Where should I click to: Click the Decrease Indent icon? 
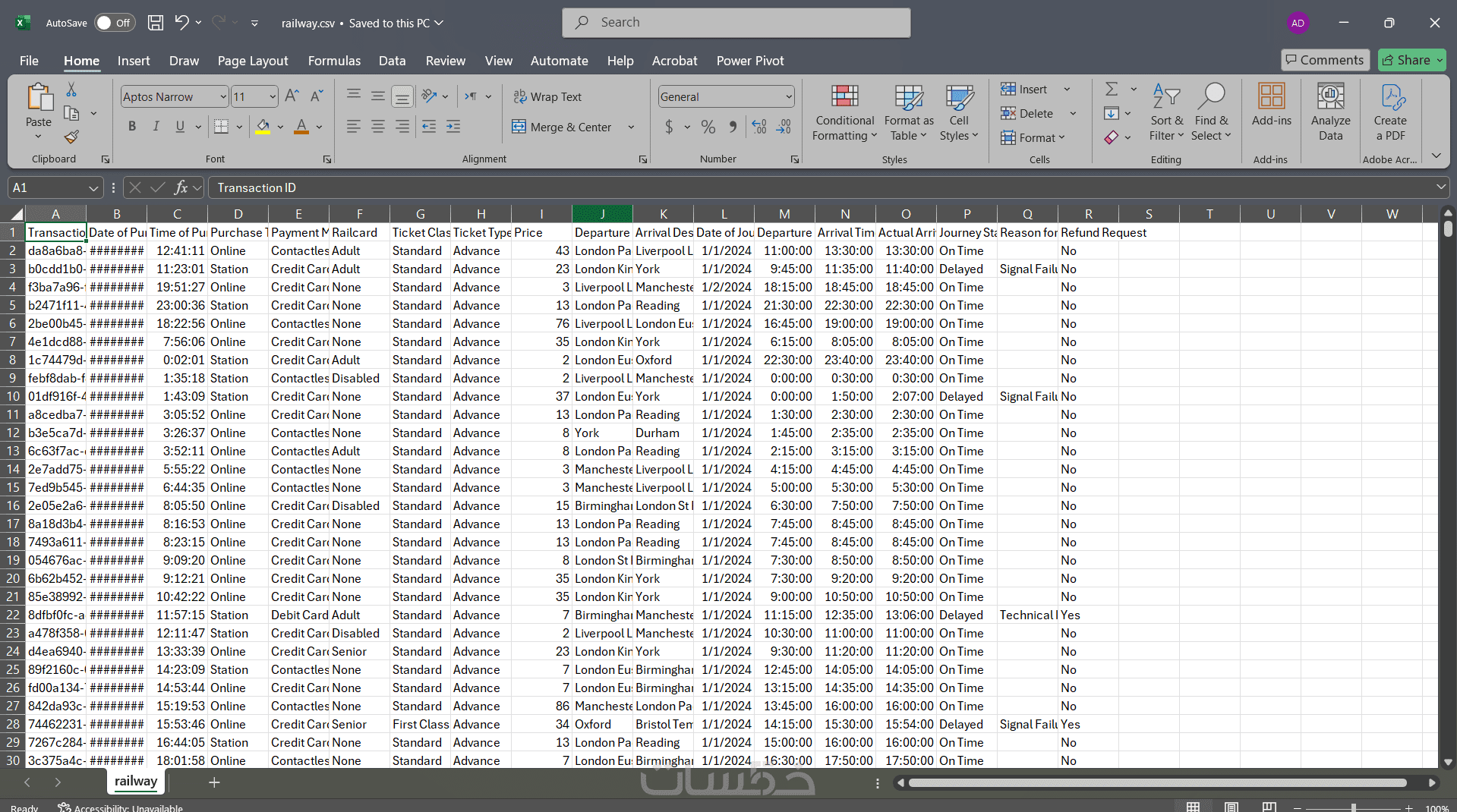tap(429, 127)
